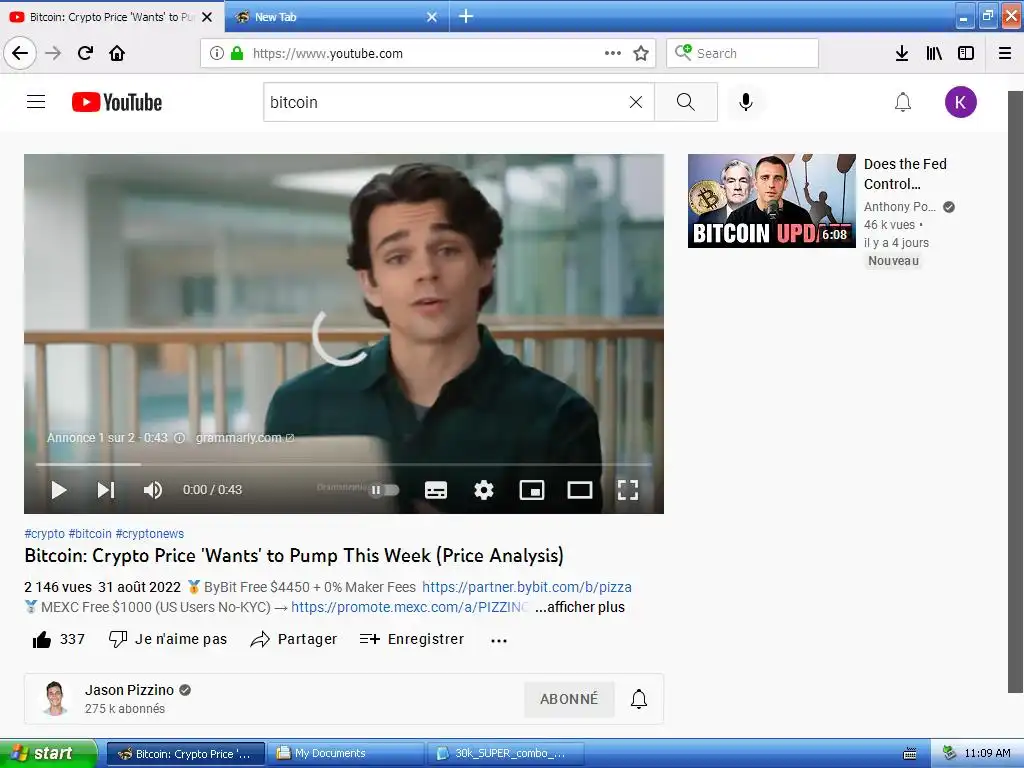The image size is (1024, 768).
Task: Click the Partager share button
Action: pyautogui.click(x=294, y=639)
